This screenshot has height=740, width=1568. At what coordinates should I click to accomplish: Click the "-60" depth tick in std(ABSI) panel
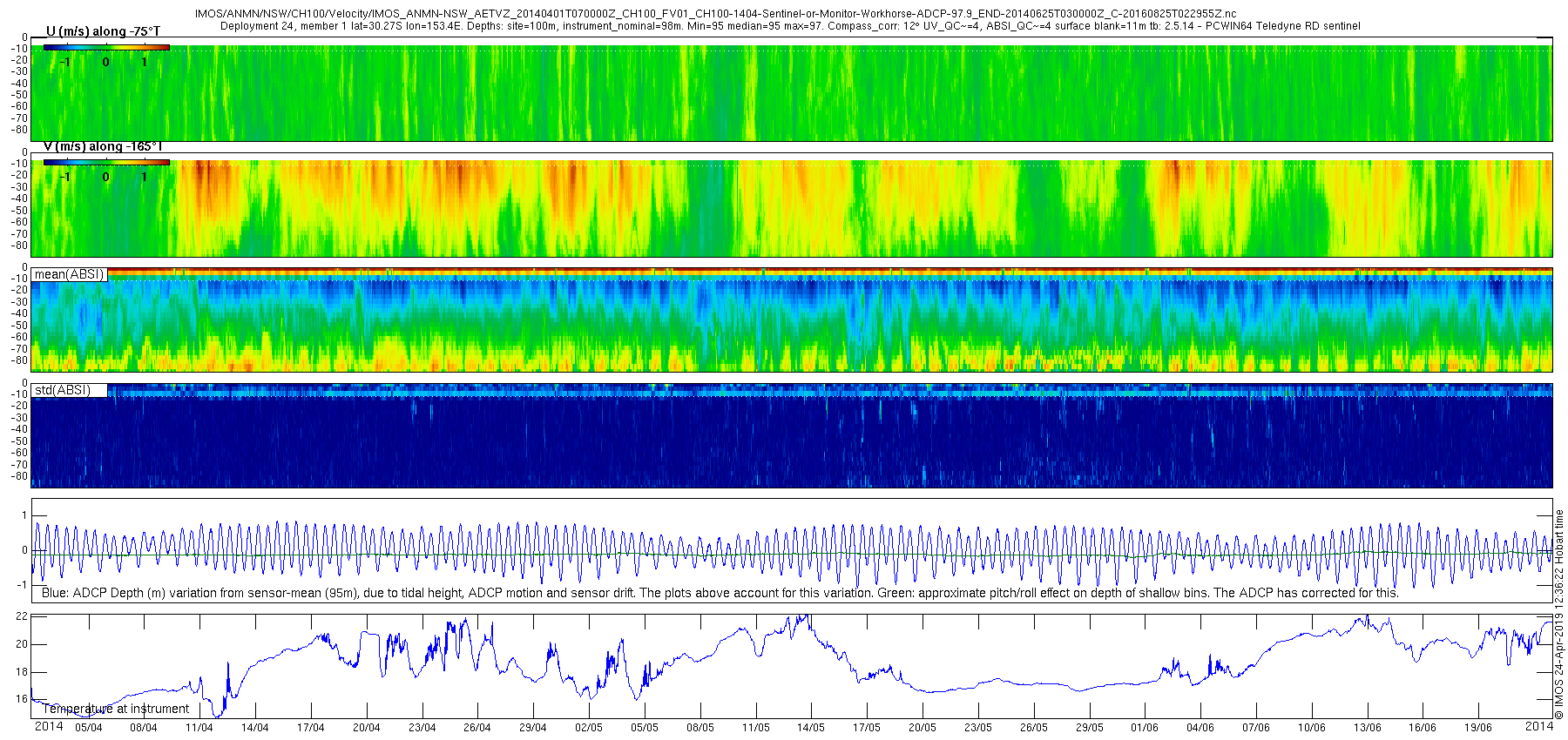tap(19, 453)
